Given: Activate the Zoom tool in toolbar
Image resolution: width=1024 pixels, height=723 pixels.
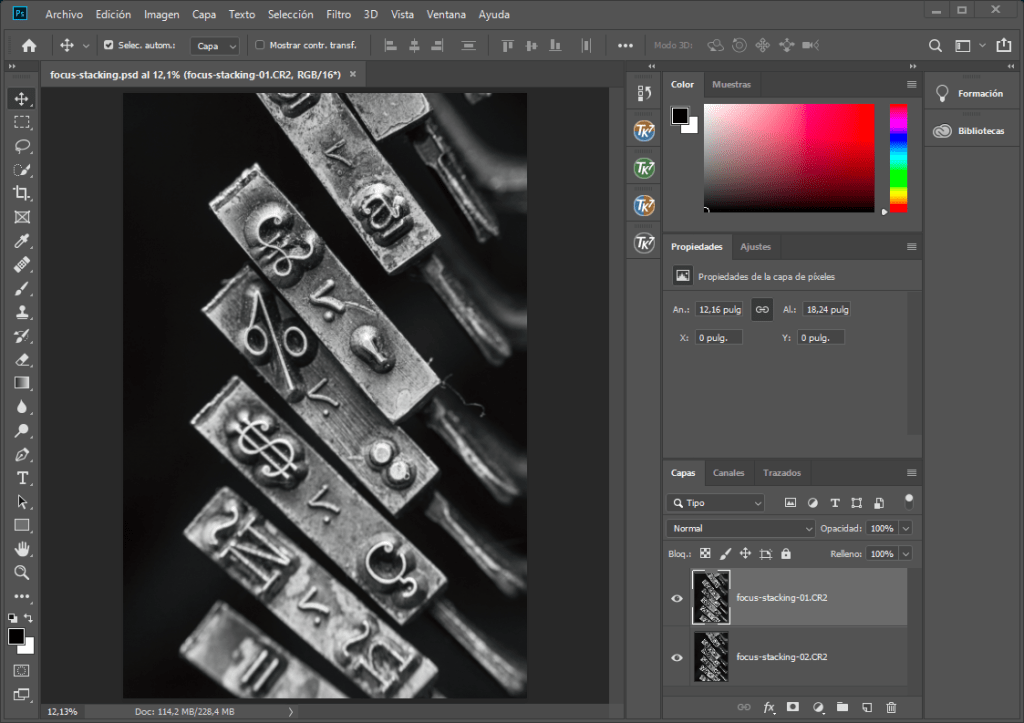Looking at the screenshot, I should coord(21,572).
